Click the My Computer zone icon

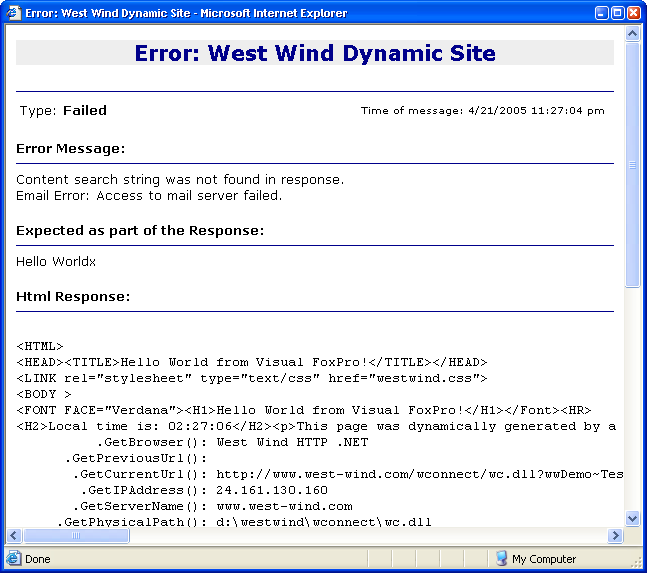point(501,558)
